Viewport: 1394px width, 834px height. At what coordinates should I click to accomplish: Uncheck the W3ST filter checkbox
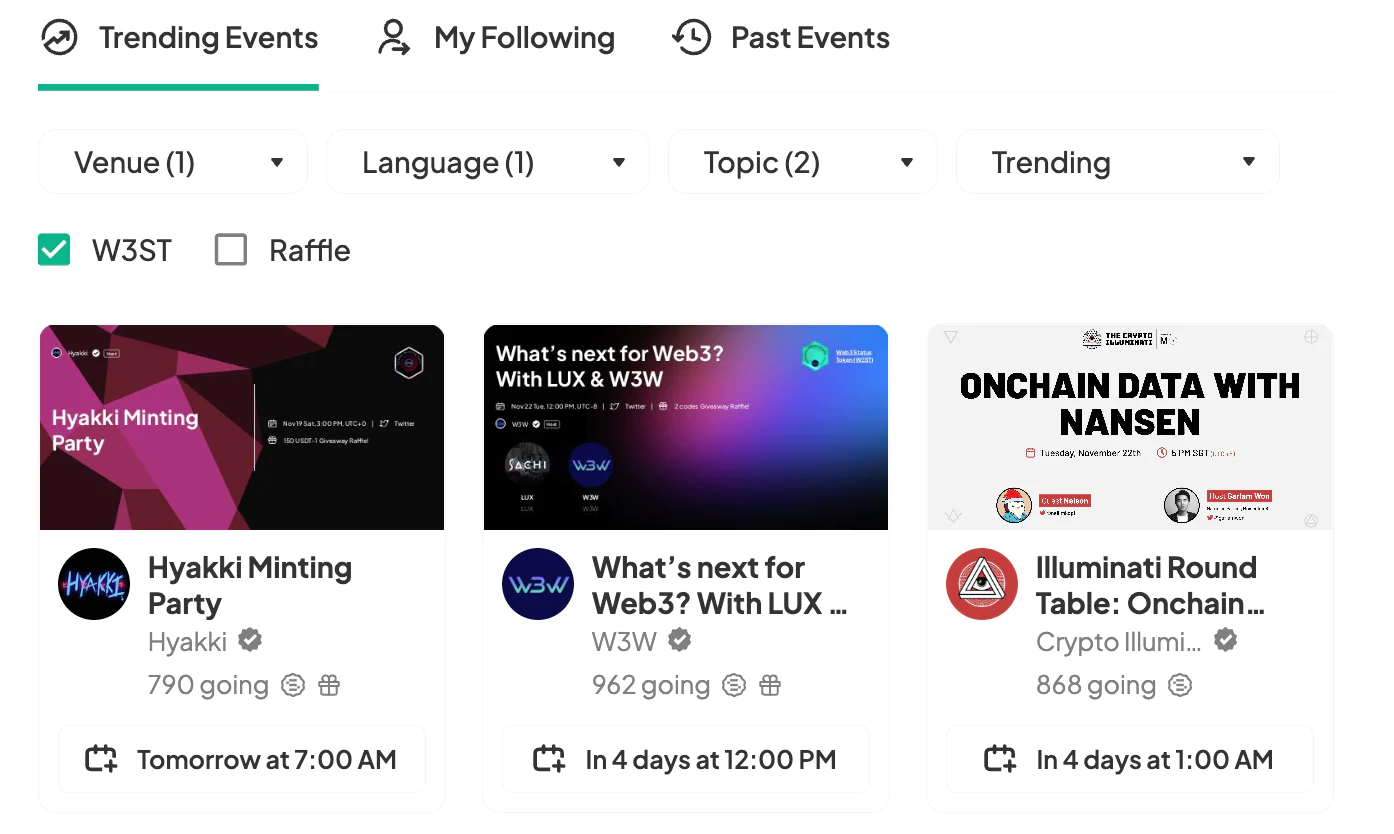[x=54, y=250]
